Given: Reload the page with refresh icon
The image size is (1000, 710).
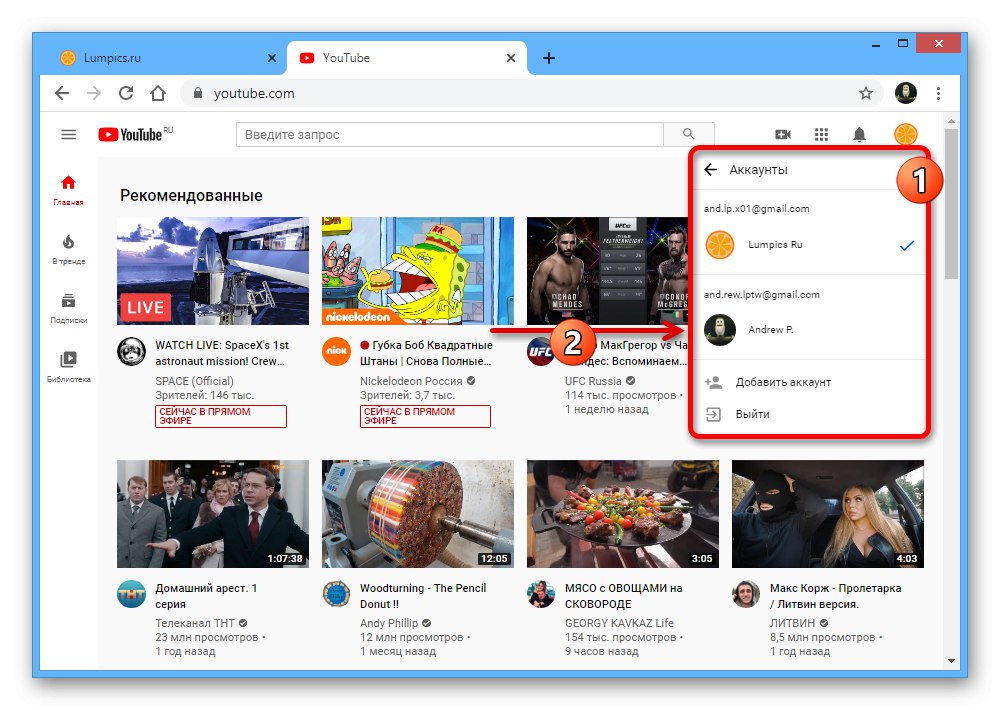Looking at the screenshot, I should (x=126, y=93).
